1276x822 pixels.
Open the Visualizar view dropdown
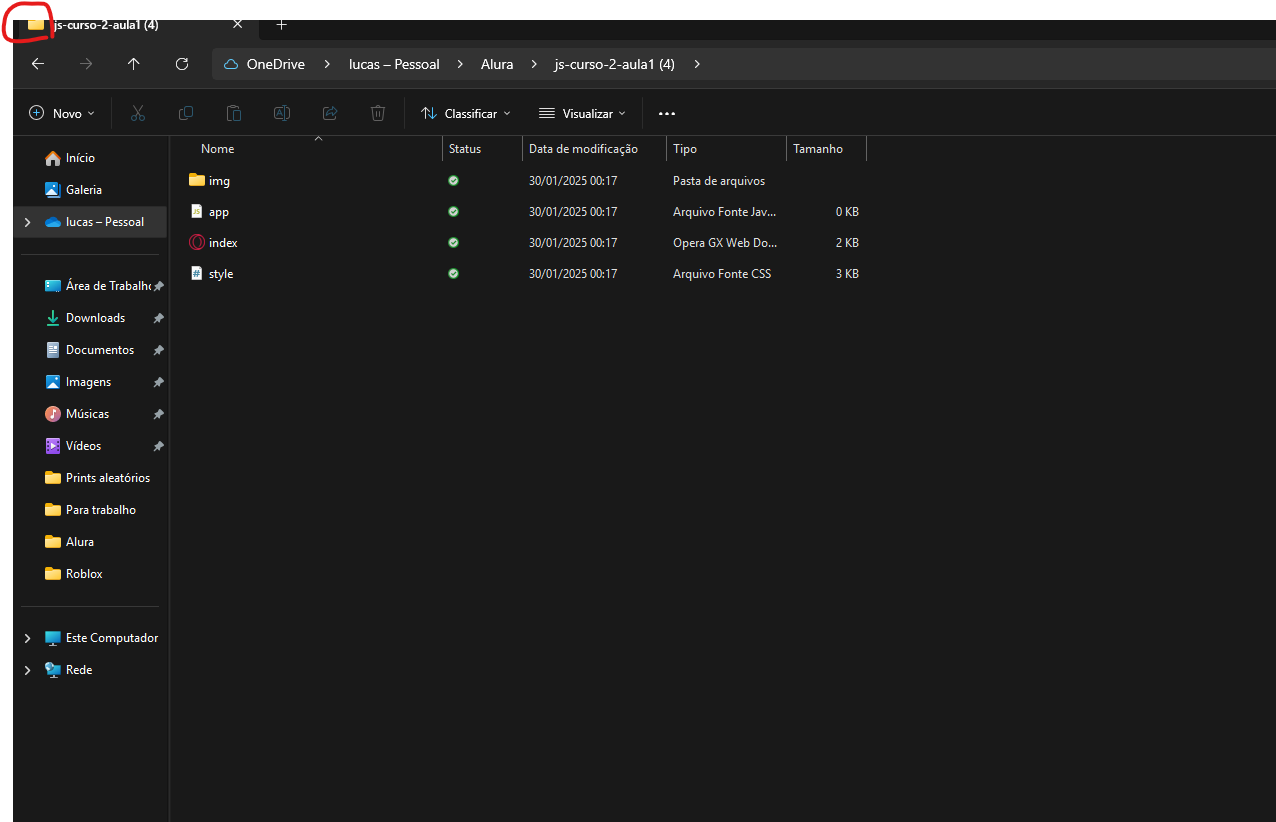point(582,113)
